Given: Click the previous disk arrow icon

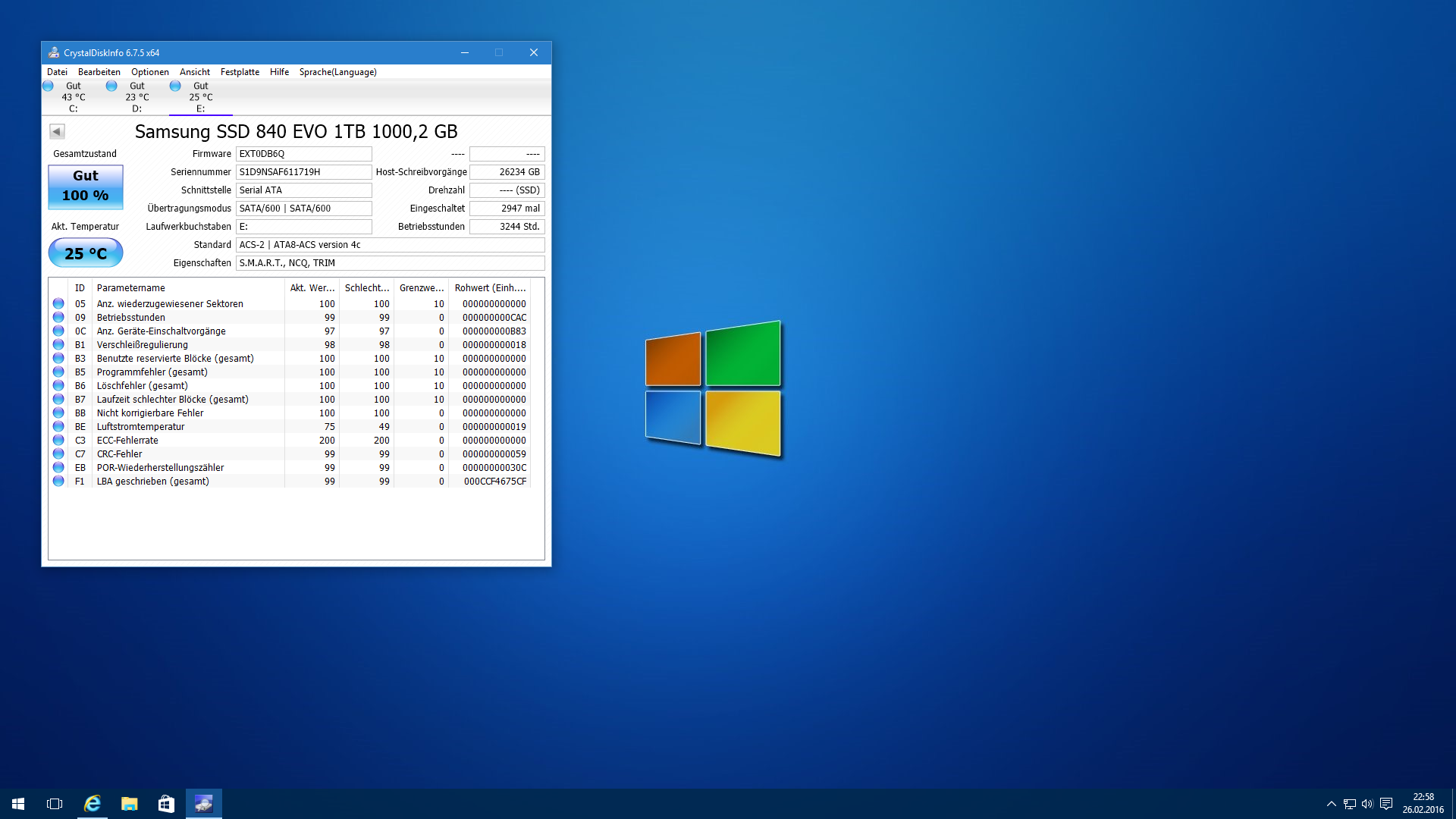Looking at the screenshot, I should (57, 132).
